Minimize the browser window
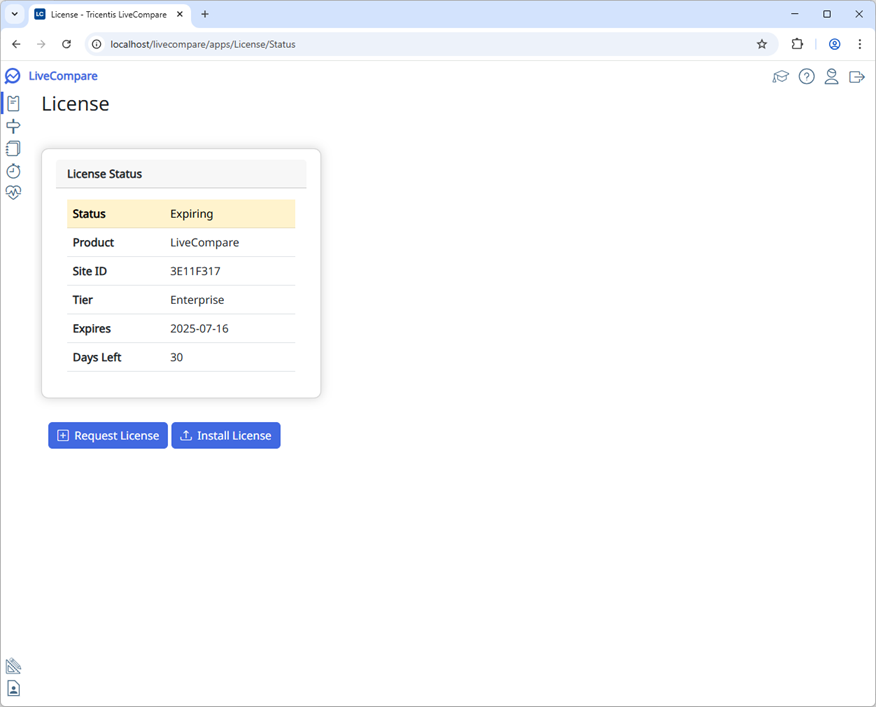The height and width of the screenshot is (707, 876). (795, 15)
